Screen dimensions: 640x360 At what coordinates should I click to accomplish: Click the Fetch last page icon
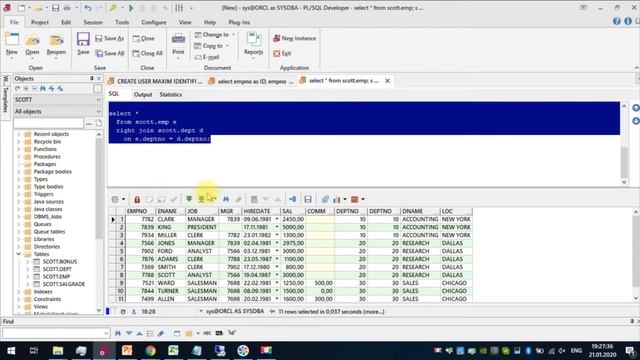point(201,199)
